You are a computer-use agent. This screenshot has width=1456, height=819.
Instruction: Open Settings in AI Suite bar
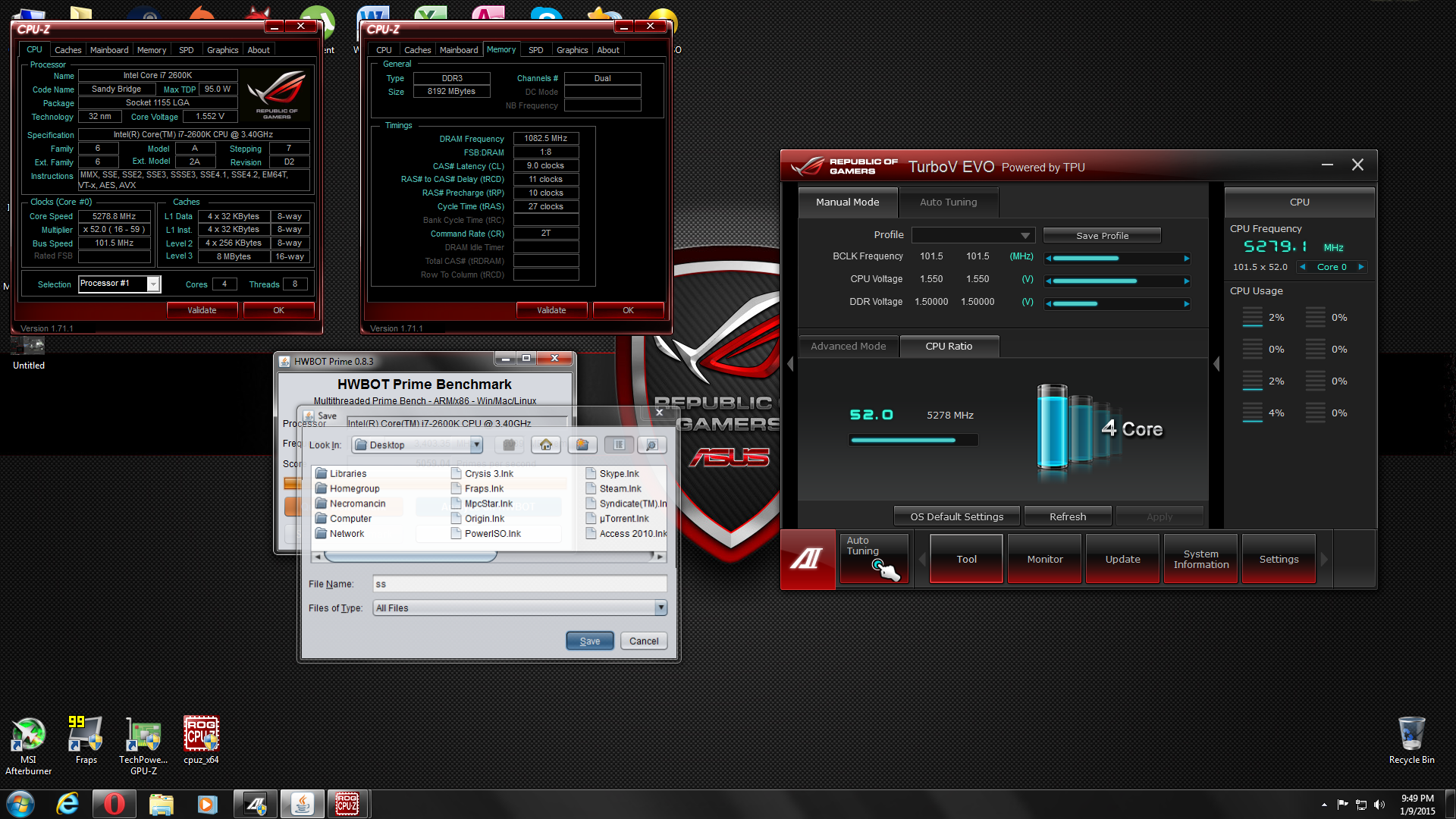[1279, 559]
